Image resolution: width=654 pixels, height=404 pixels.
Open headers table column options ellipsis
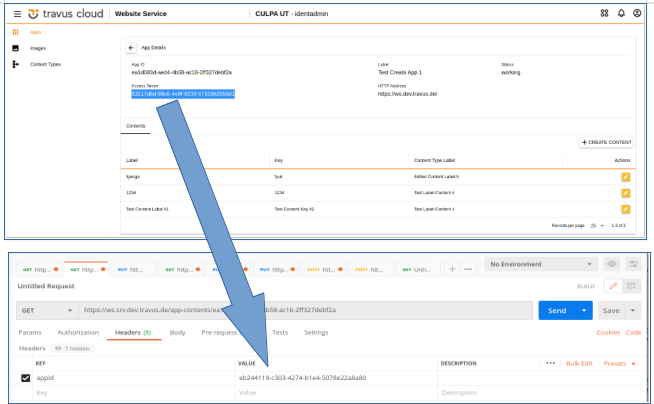pyautogui.click(x=550, y=363)
